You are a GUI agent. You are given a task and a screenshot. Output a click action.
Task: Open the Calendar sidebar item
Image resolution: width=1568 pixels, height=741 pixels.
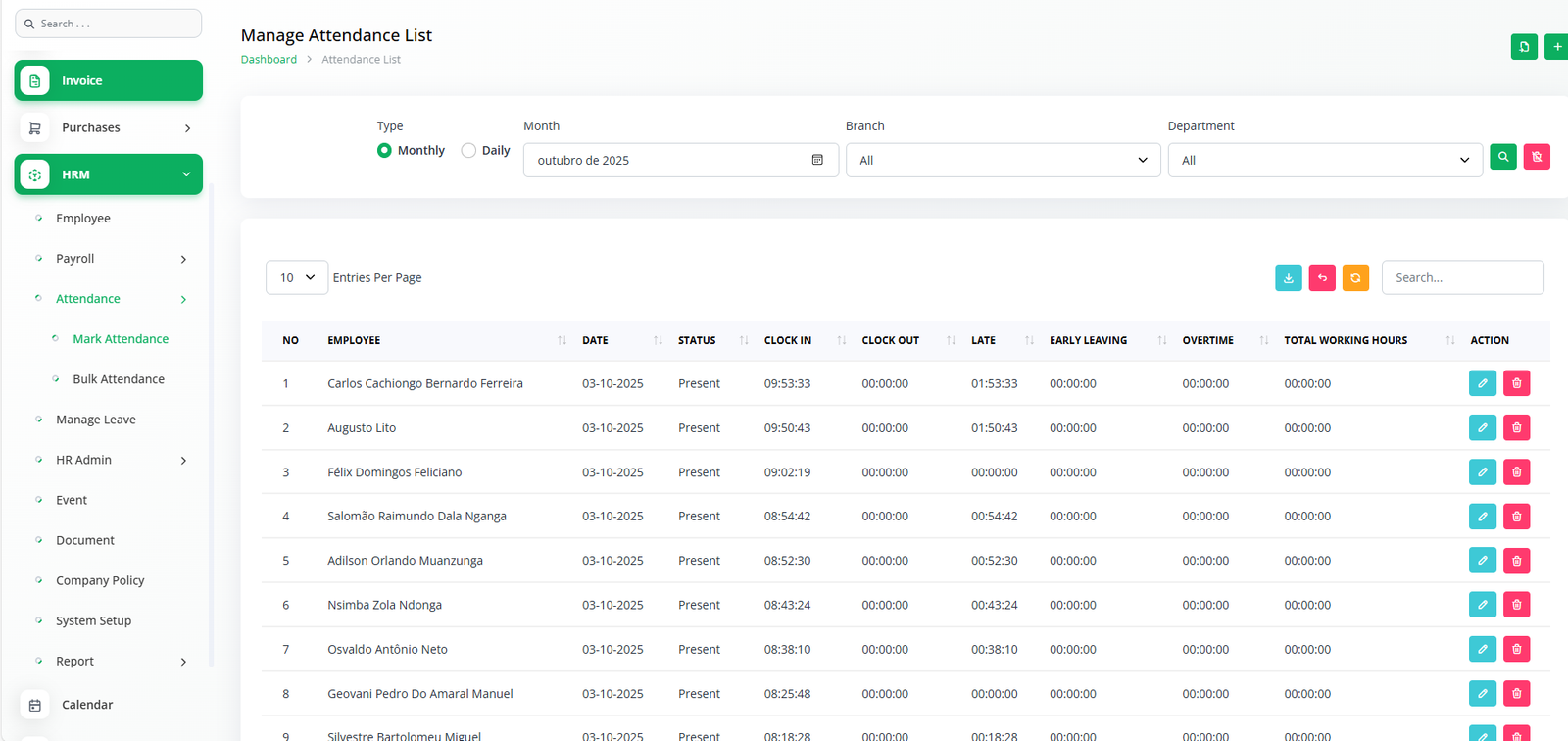(x=87, y=705)
